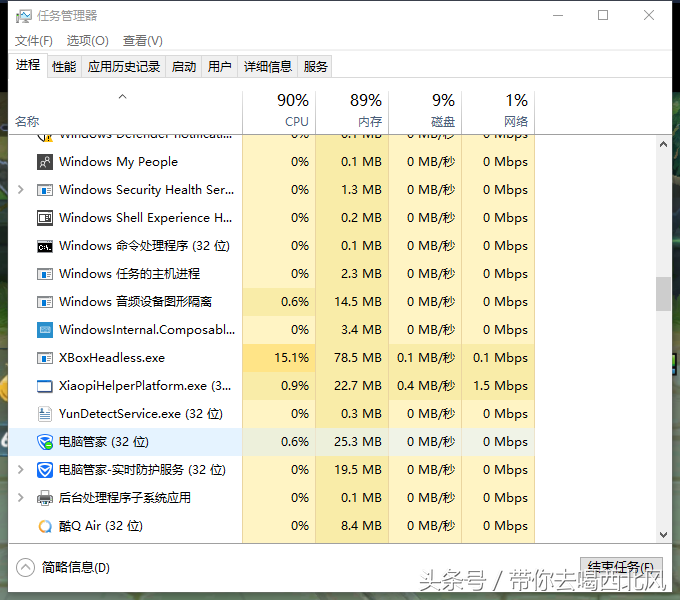Viewport: 680px width, 600px height.
Task: Collapse to 简略信息 using the circle arrow icon
Action: coord(25,567)
